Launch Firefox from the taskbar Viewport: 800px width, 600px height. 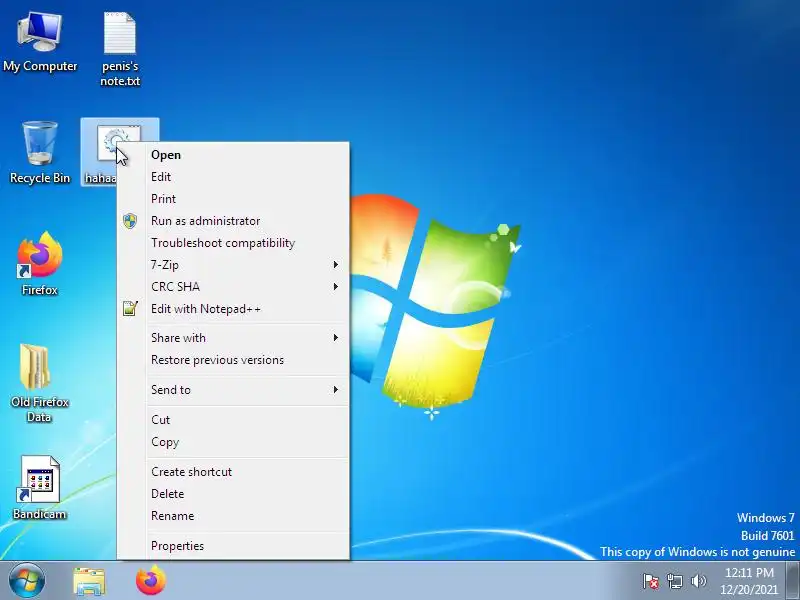(151, 581)
